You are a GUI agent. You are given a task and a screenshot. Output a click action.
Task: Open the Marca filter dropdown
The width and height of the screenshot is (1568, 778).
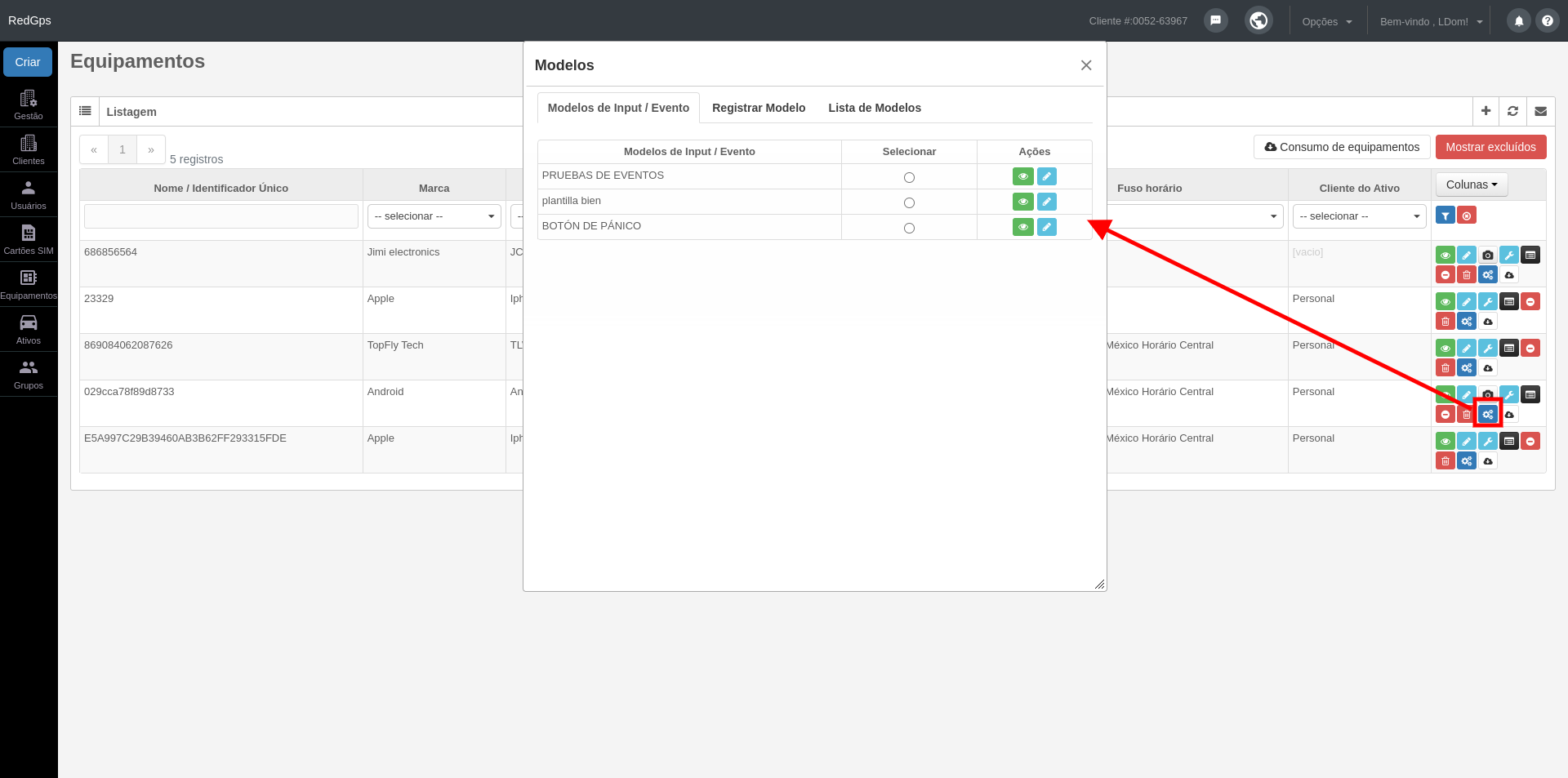(434, 216)
